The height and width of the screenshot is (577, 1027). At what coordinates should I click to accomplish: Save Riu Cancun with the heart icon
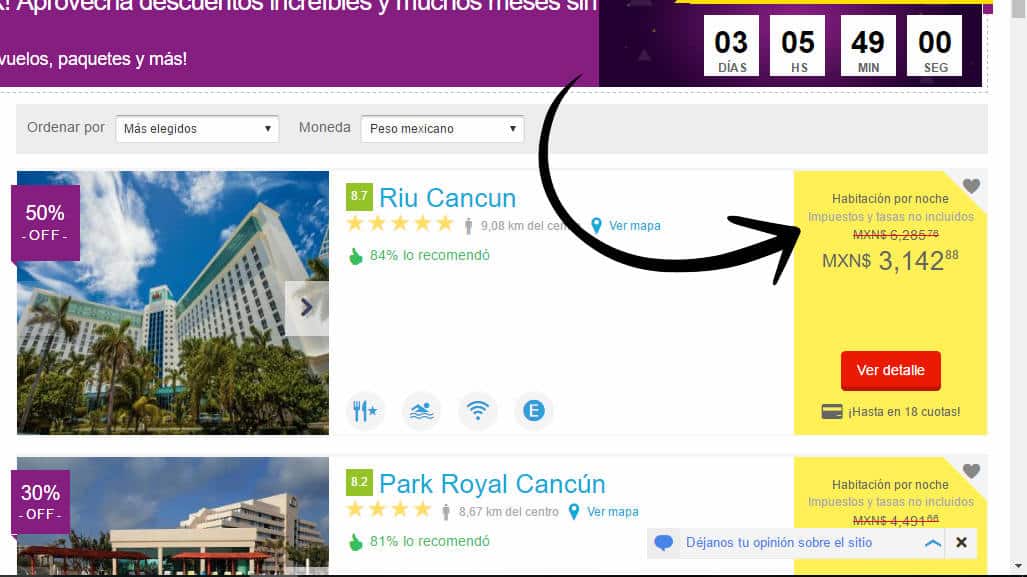point(971,186)
